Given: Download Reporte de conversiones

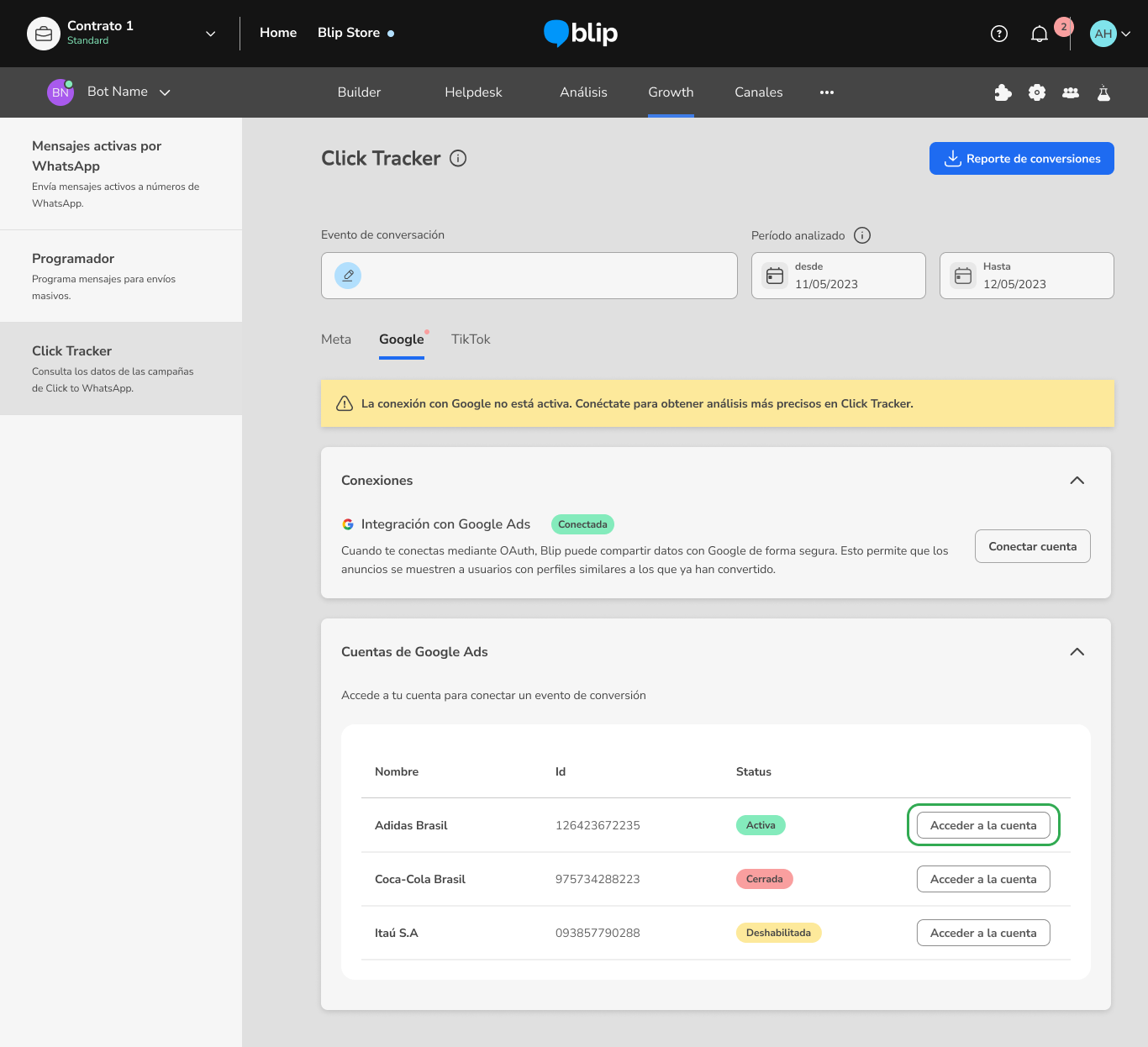Looking at the screenshot, I should (x=1021, y=159).
